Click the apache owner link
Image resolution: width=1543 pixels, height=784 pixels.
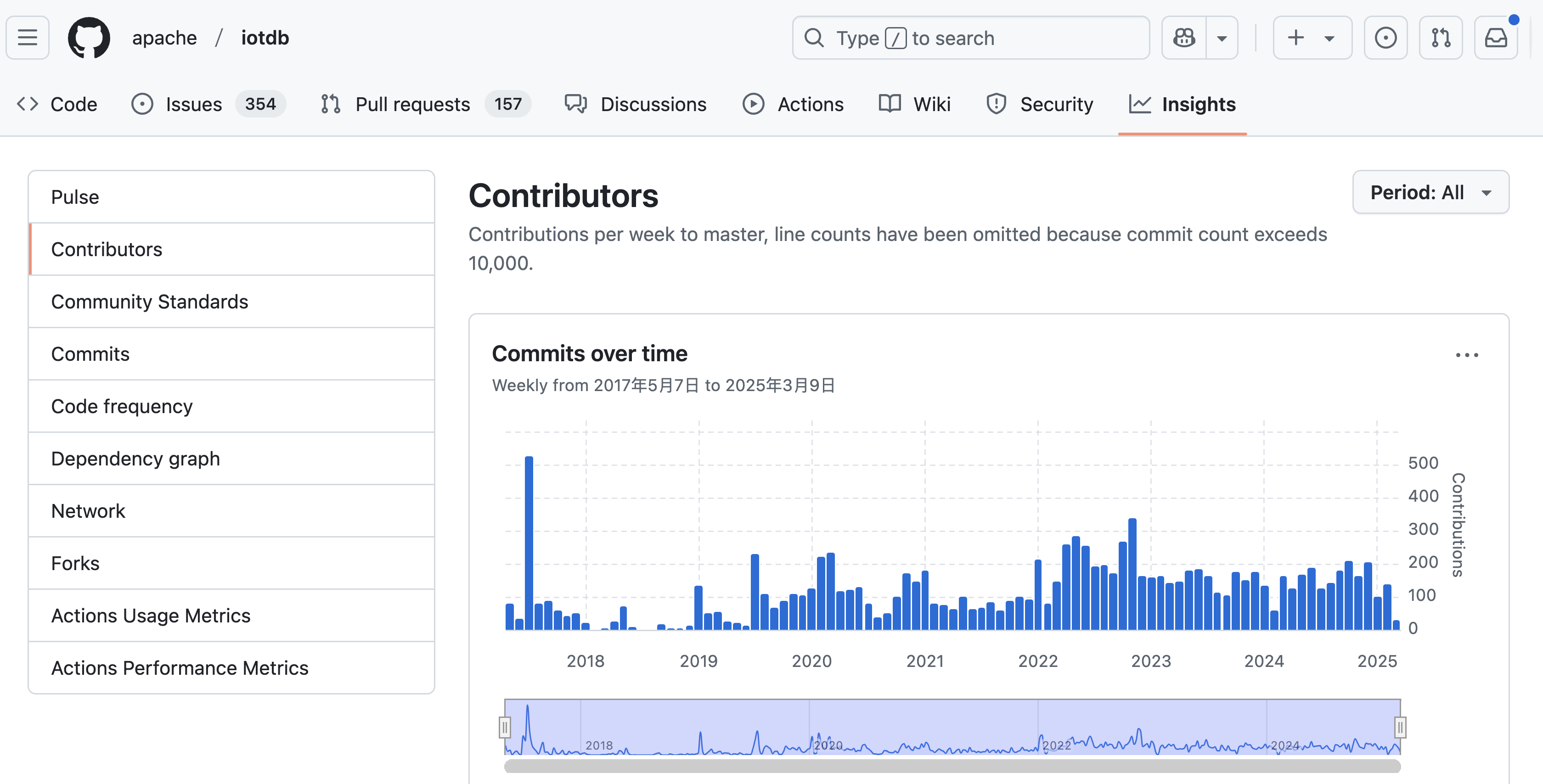tap(164, 38)
